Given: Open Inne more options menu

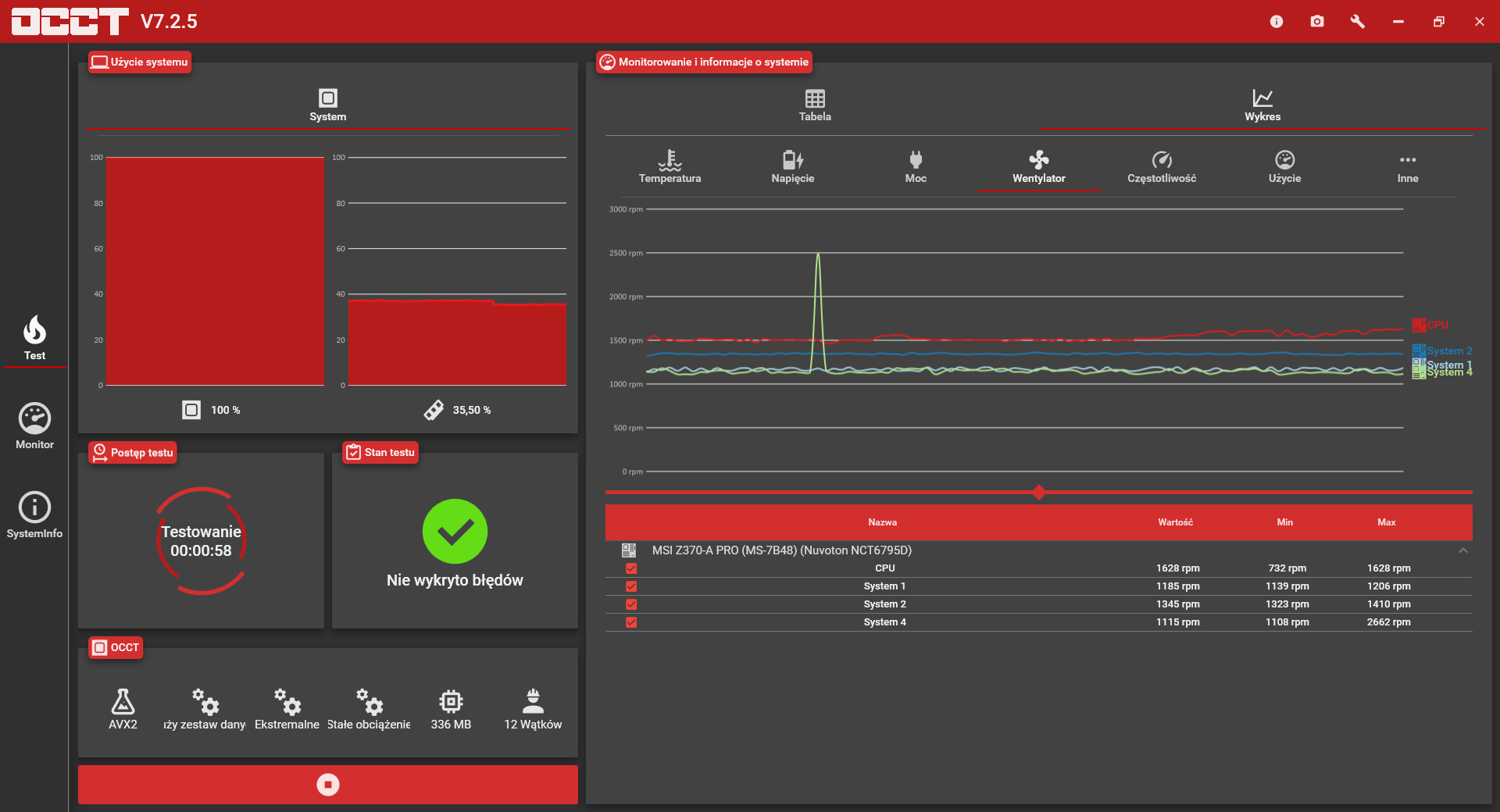Looking at the screenshot, I should 1408,167.
